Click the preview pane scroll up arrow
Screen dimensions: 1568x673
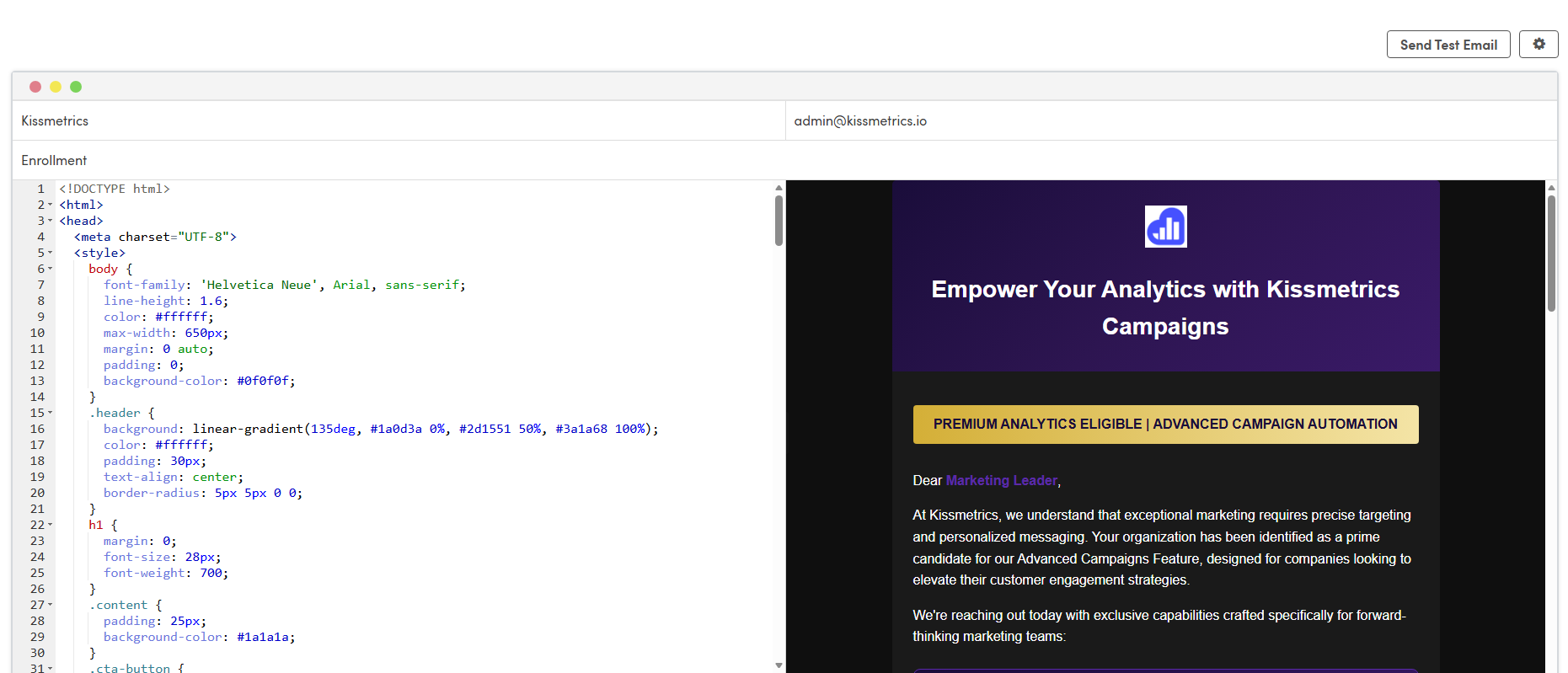point(1551,188)
